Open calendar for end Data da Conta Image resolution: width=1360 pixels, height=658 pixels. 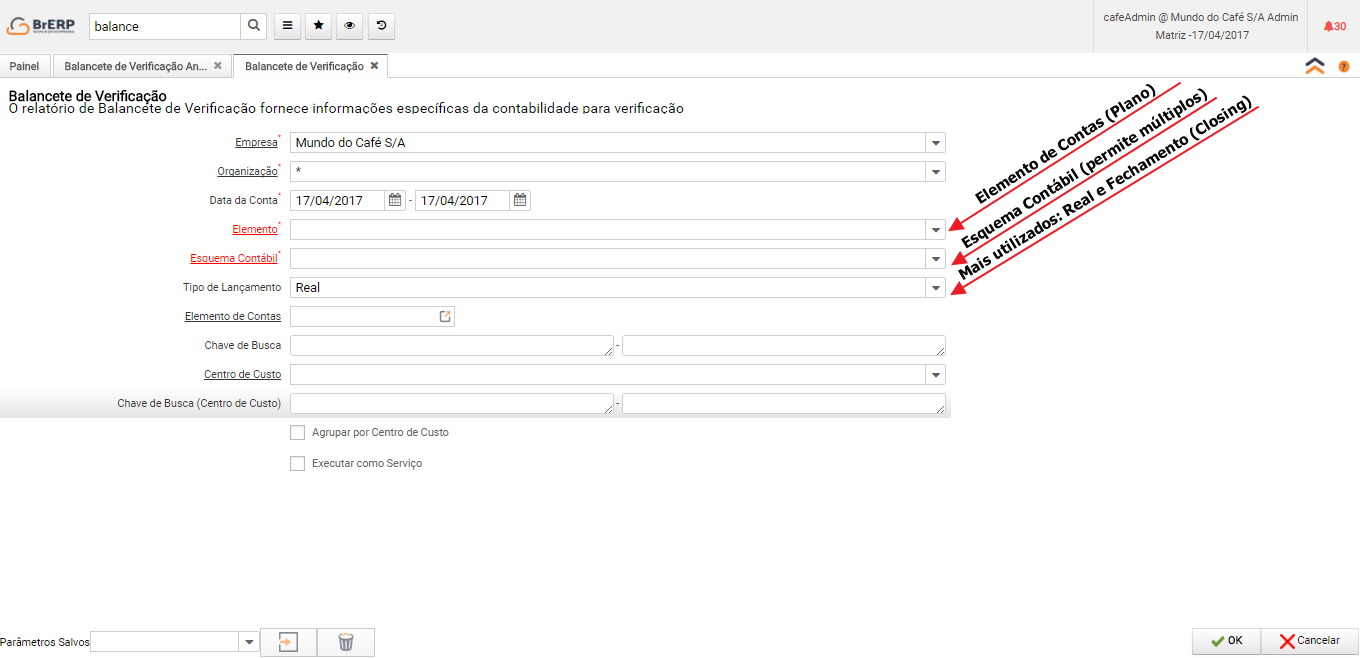click(520, 200)
